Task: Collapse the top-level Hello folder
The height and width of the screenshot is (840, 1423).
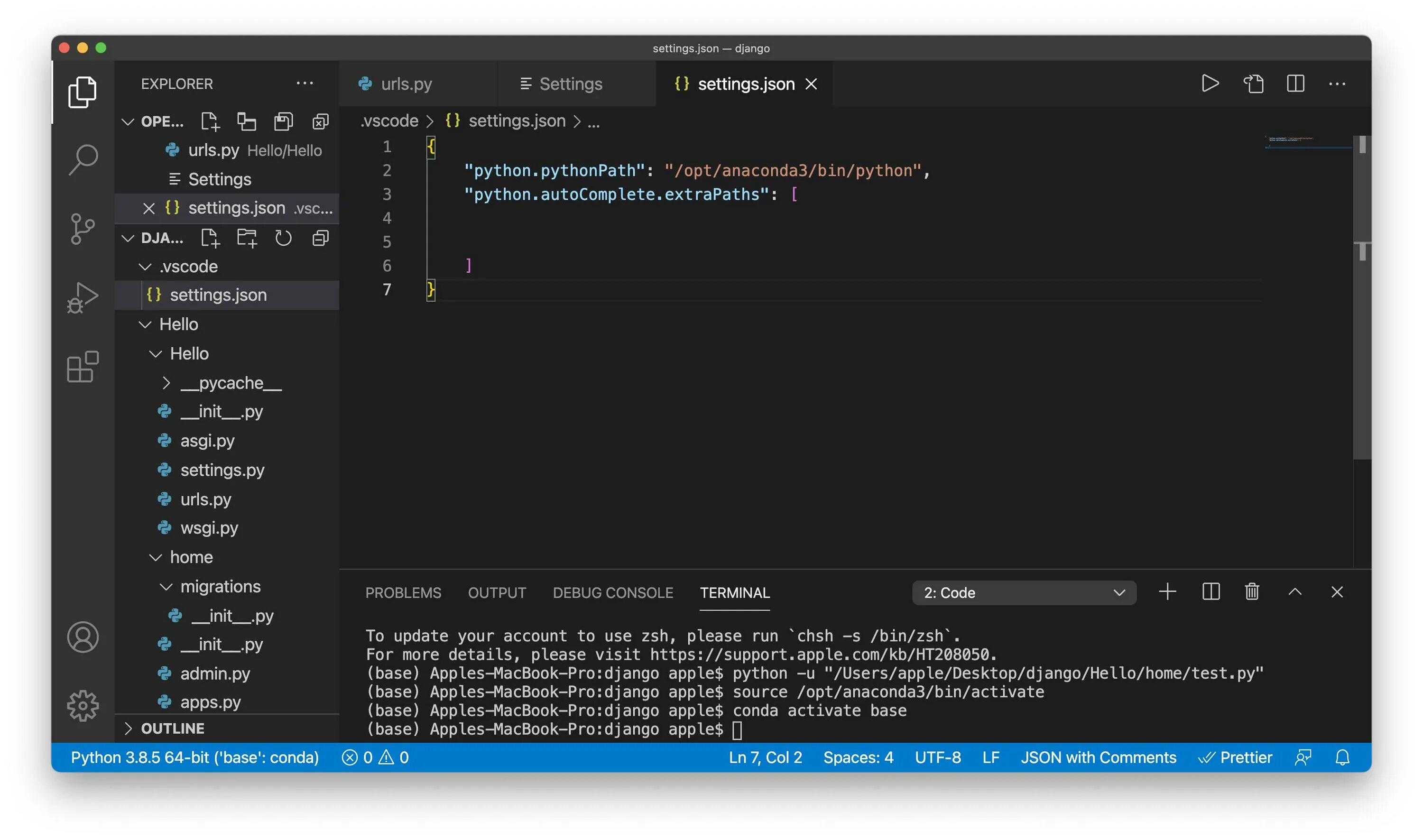Action: pyautogui.click(x=146, y=324)
